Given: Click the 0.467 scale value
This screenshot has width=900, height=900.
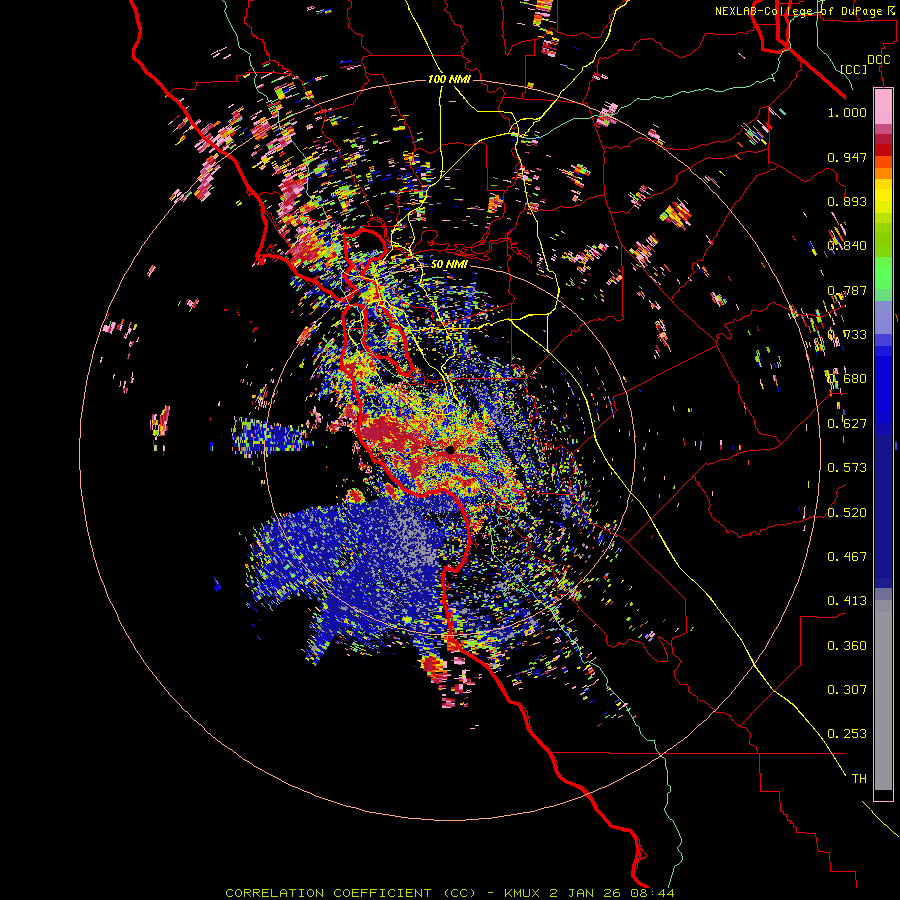Looking at the screenshot, I should pos(847,557).
